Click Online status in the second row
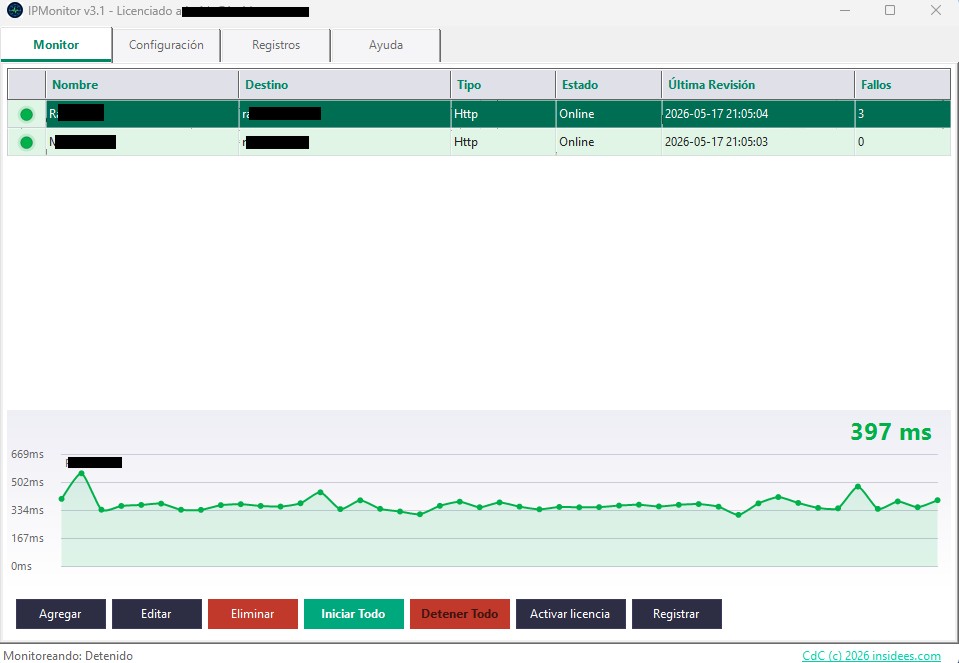This screenshot has width=959, height=663. pos(577,142)
